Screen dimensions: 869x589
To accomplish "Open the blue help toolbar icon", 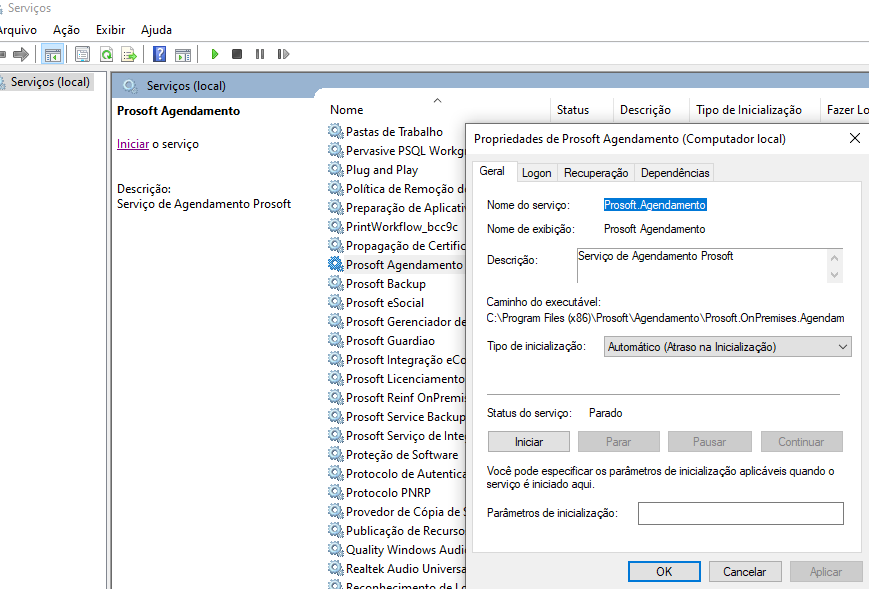I will (160, 54).
